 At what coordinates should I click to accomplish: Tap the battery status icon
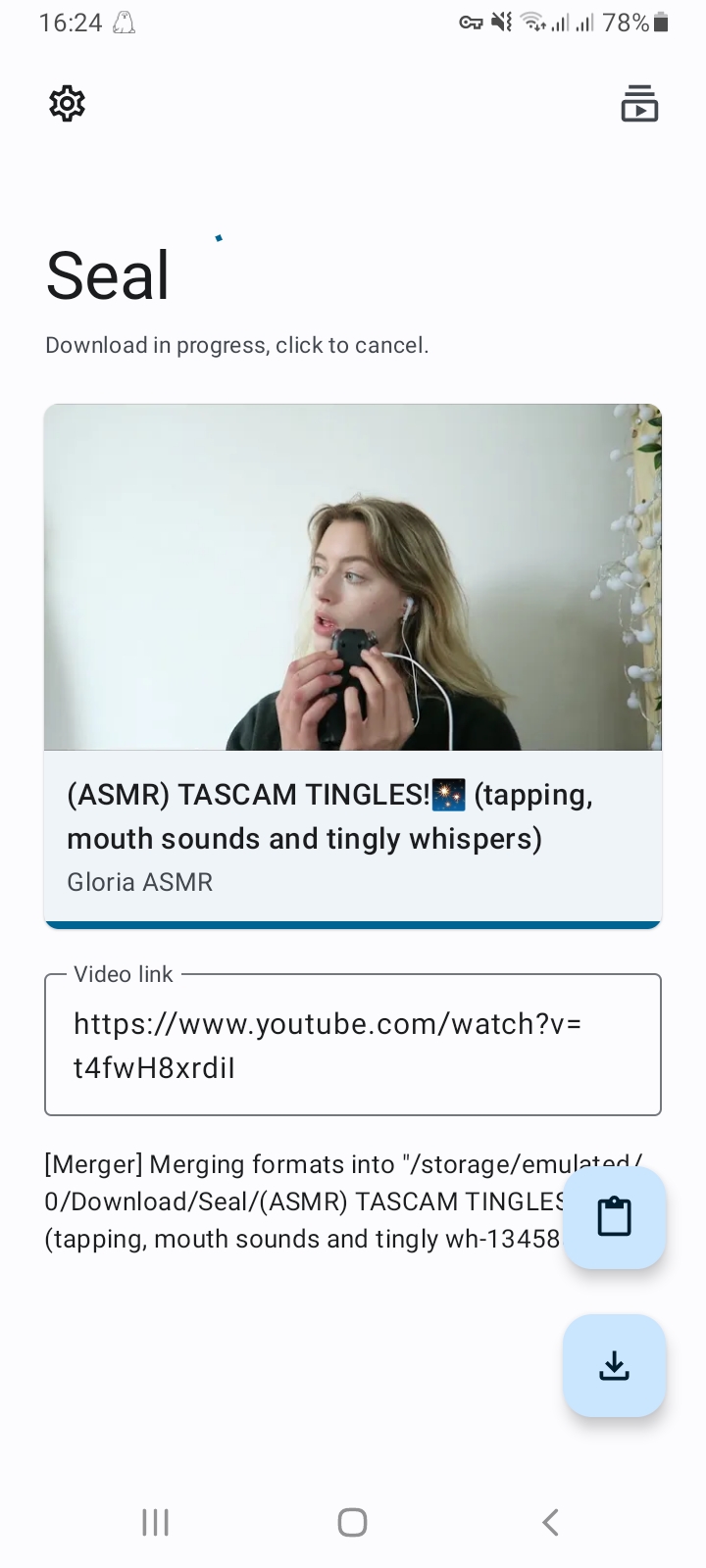pyautogui.click(x=661, y=23)
